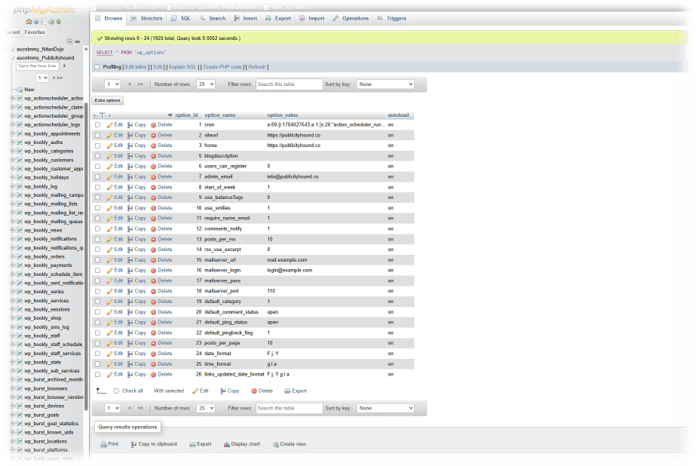Open the top page number dropdown
This screenshot has height=466, width=696.
click(112, 84)
